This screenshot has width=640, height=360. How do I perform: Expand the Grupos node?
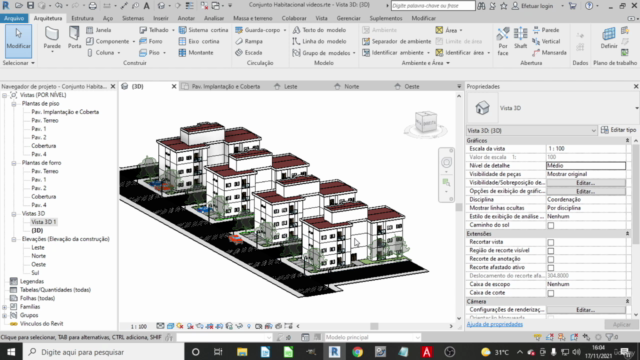pos(4,316)
